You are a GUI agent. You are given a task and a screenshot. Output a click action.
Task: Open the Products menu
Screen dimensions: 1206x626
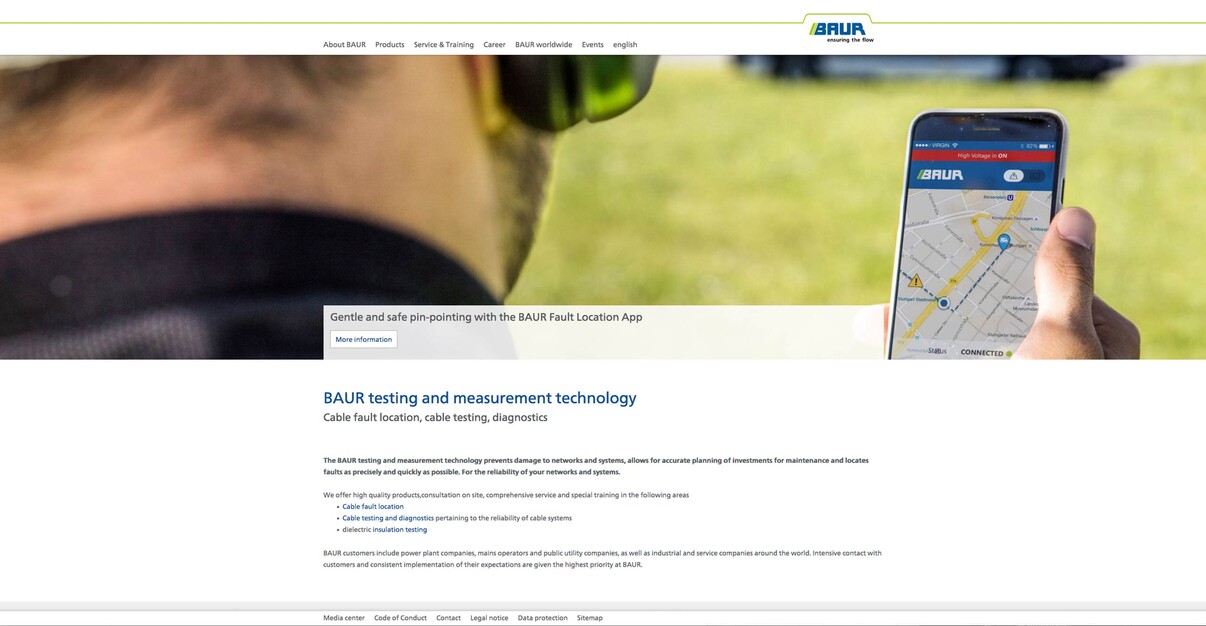pyautogui.click(x=390, y=44)
